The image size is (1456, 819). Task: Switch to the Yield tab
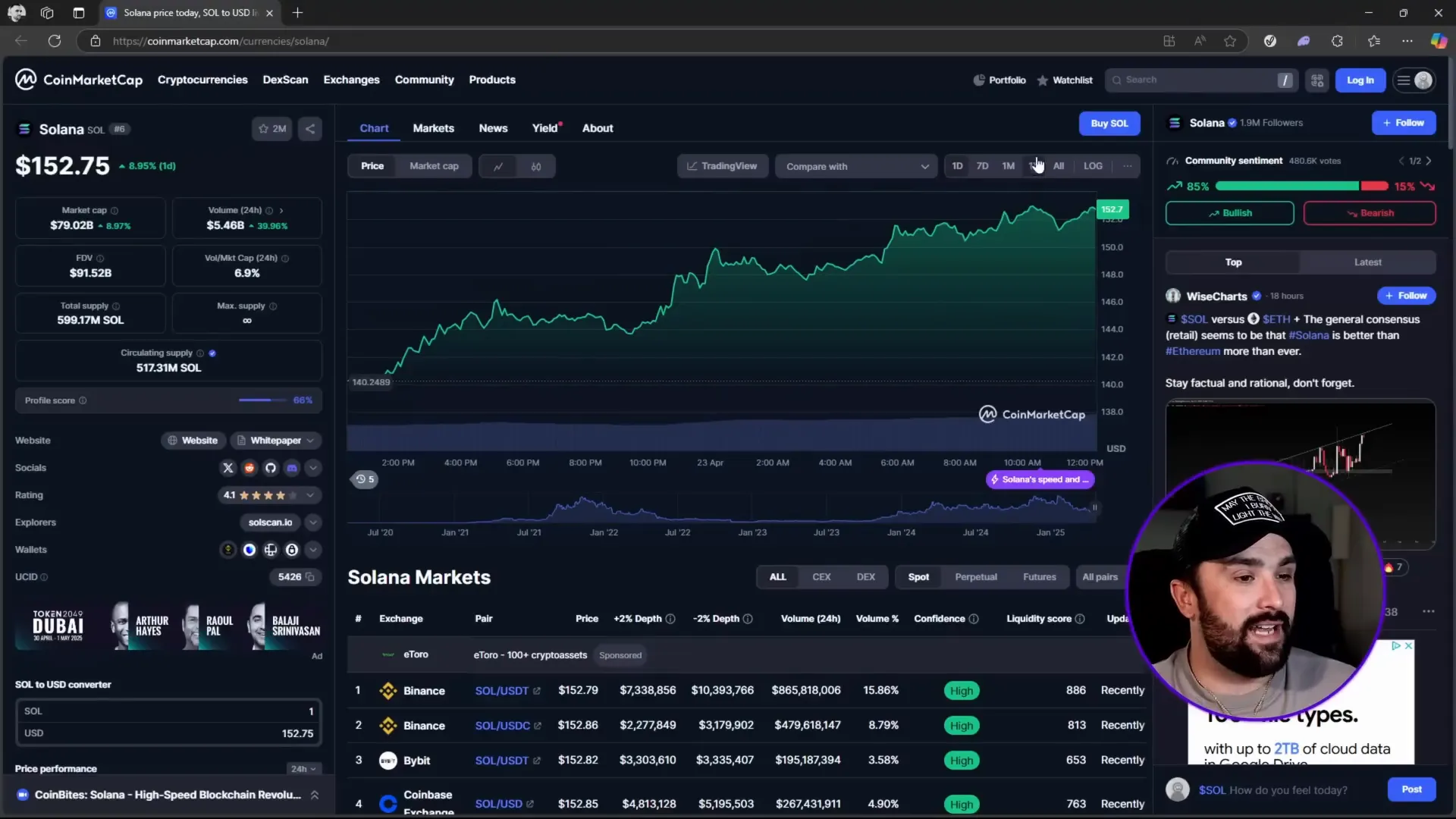[544, 128]
